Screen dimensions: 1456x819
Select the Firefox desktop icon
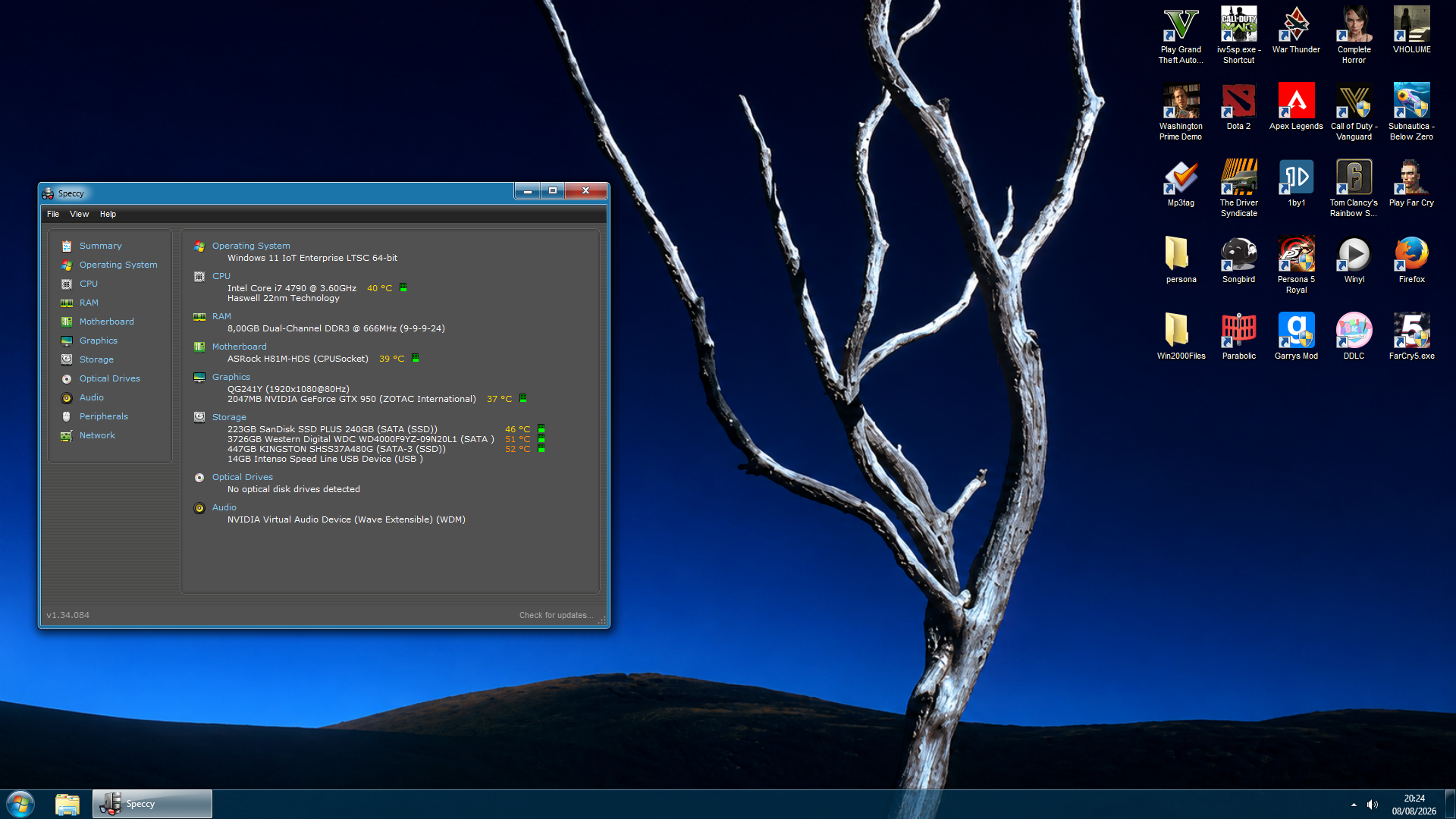1411,260
